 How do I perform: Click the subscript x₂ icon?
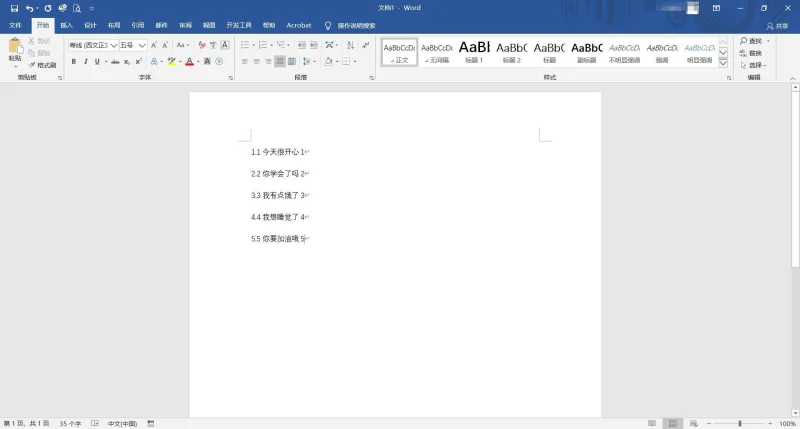pyautogui.click(x=127, y=62)
